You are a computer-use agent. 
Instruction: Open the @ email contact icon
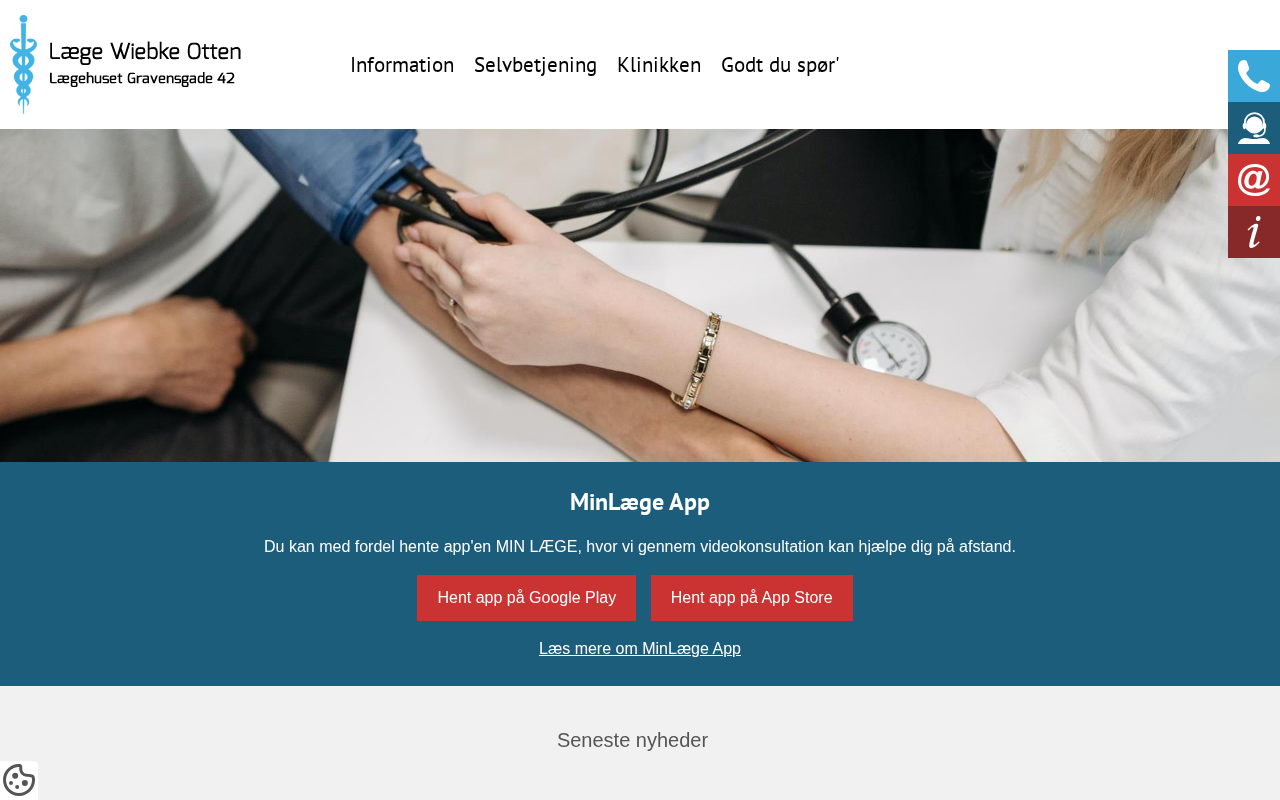pyautogui.click(x=1254, y=180)
